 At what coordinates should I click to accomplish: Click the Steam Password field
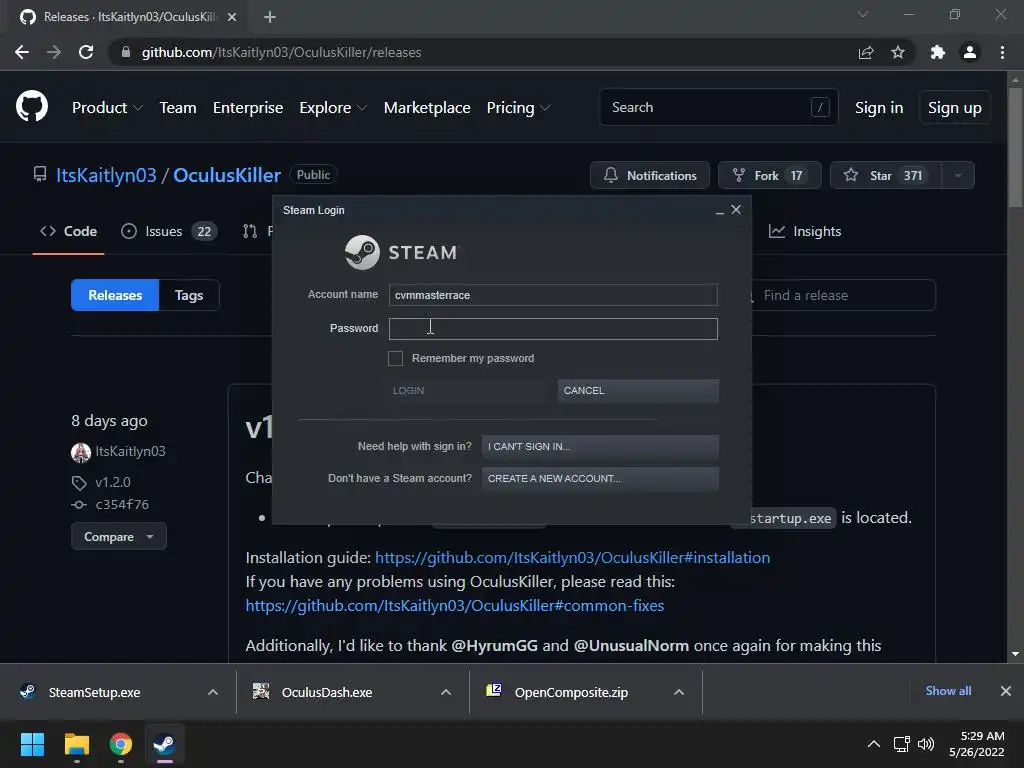coord(553,328)
